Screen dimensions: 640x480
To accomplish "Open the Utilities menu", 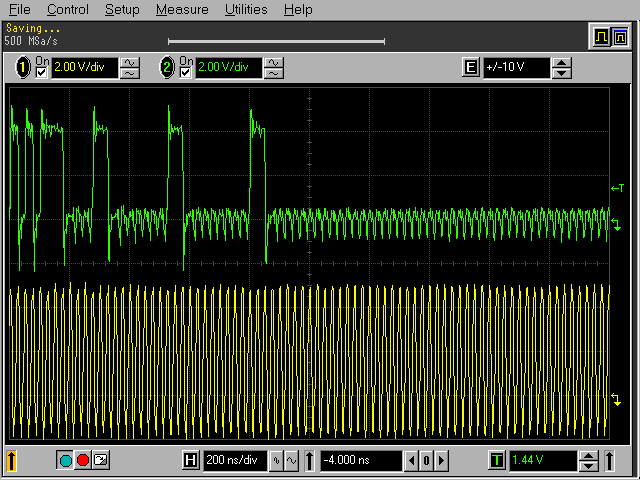I will click(246, 9).
